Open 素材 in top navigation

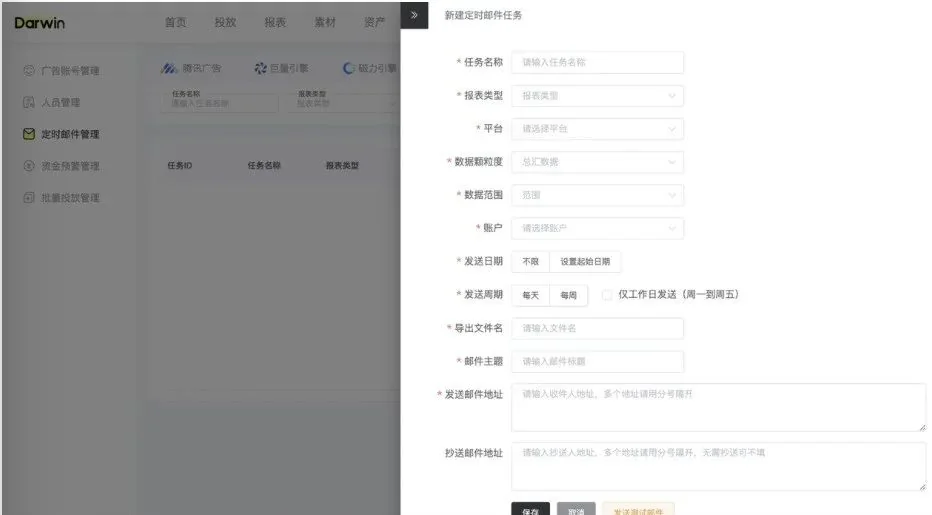click(x=325, y=22)
